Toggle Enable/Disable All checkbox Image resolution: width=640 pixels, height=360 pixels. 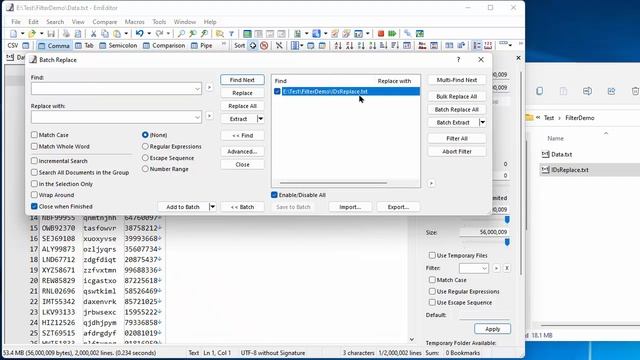[274, 195]
